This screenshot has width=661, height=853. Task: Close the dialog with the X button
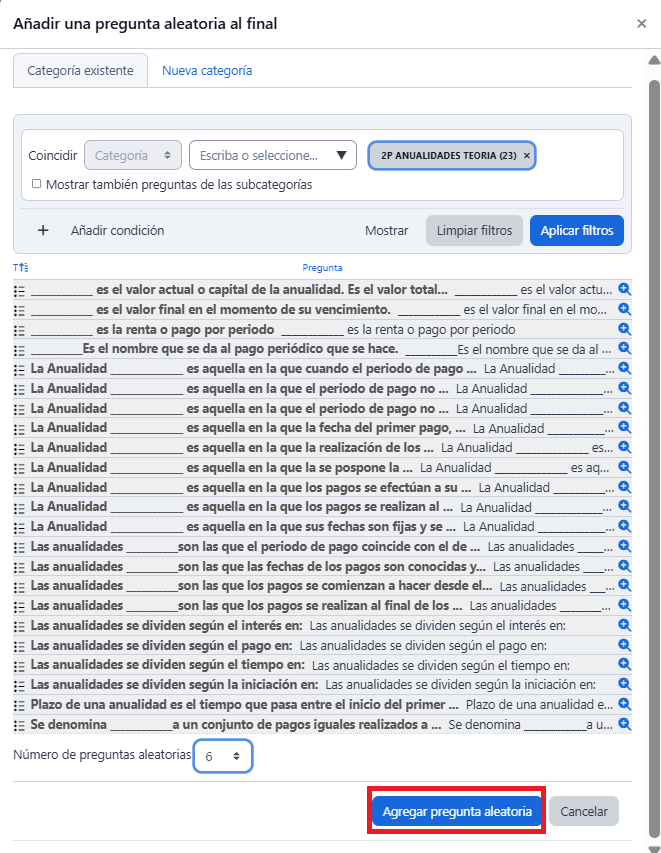(641, 23)
